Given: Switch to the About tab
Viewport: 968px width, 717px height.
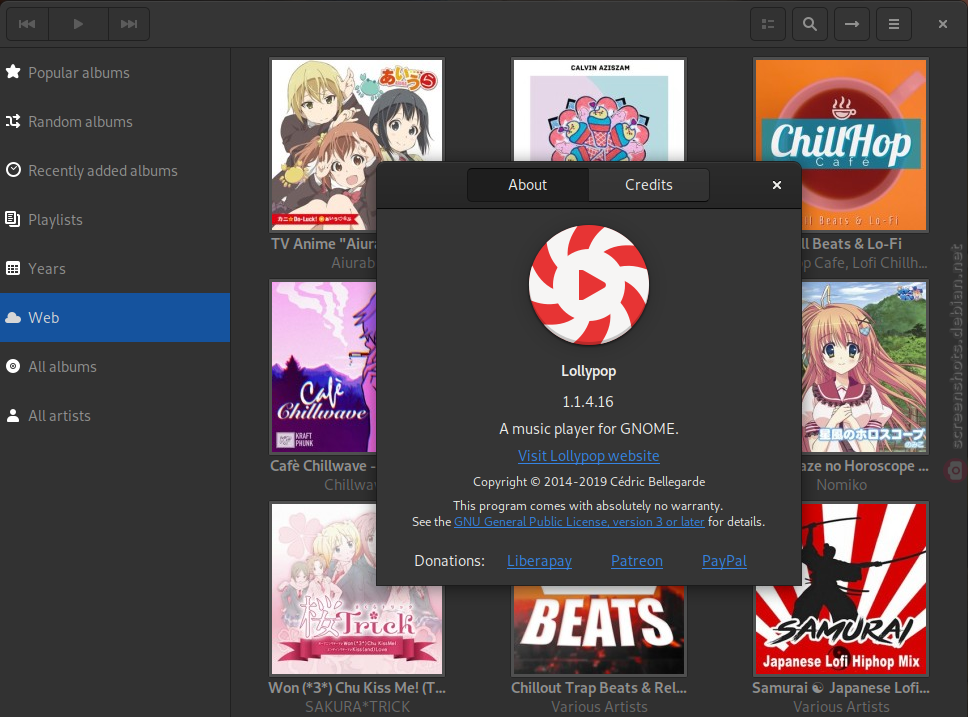Looking at the screenshot, I should [528, 185].
